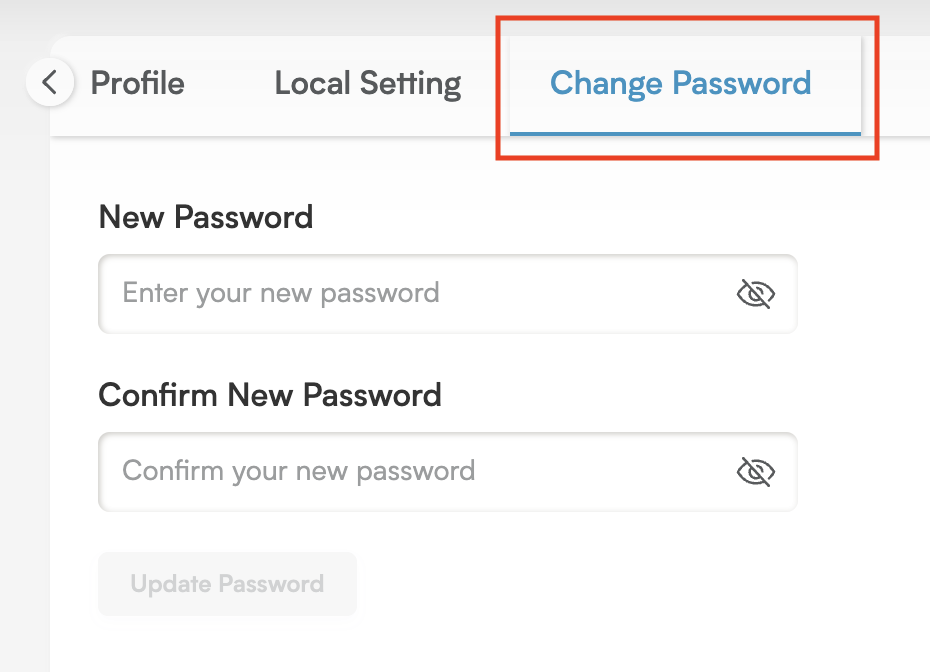930x672 pixels.
Task: Click the 'Local Setting' tab label
Action: coord(368,83)
